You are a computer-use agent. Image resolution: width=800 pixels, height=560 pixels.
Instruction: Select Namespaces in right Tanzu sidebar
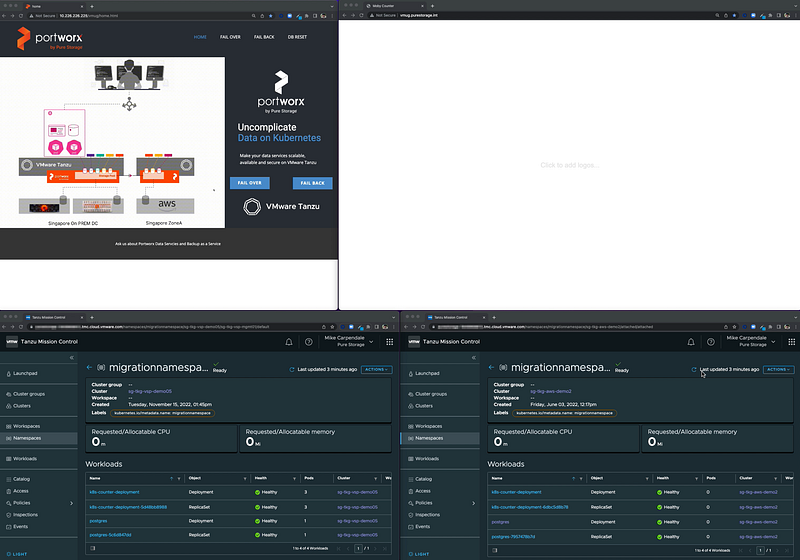click(440, 438)
